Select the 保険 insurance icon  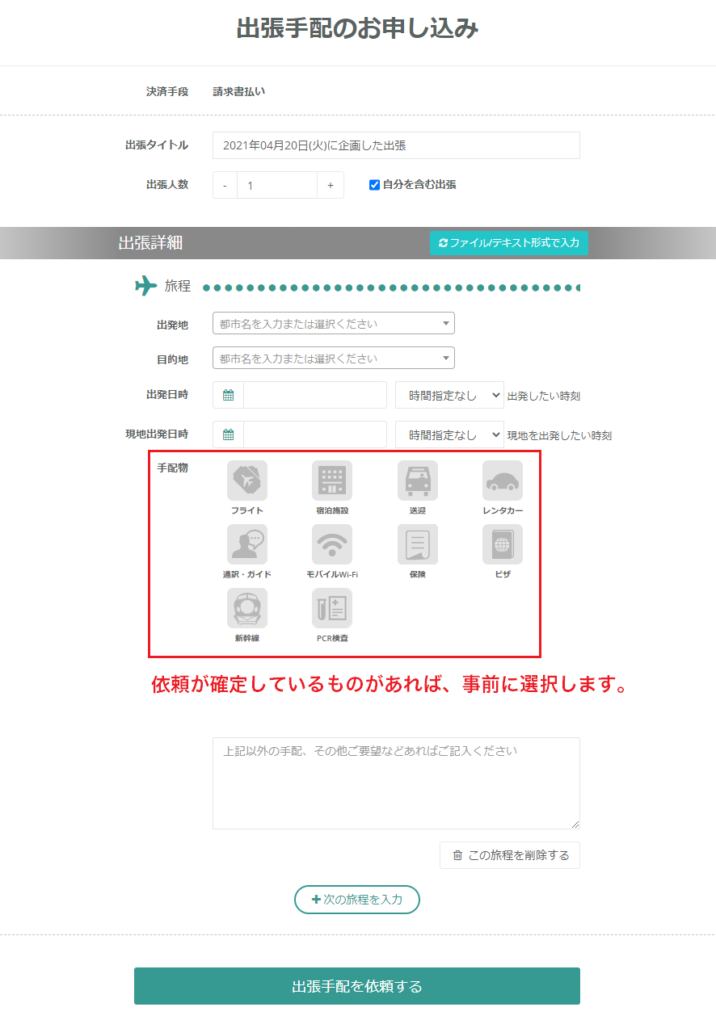coord(417,544)
